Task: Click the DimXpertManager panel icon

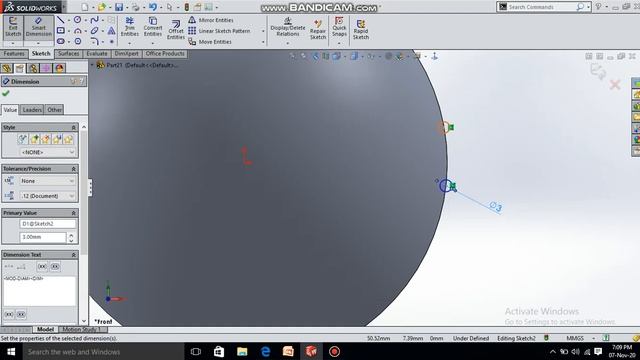Action: [46, 68]
